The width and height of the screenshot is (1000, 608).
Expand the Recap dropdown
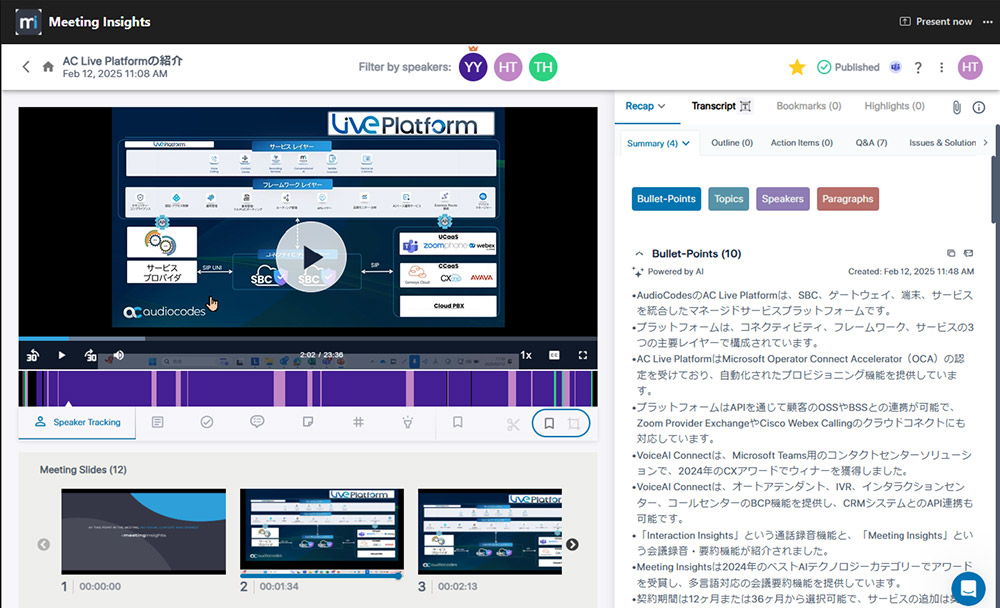point(645,106)
